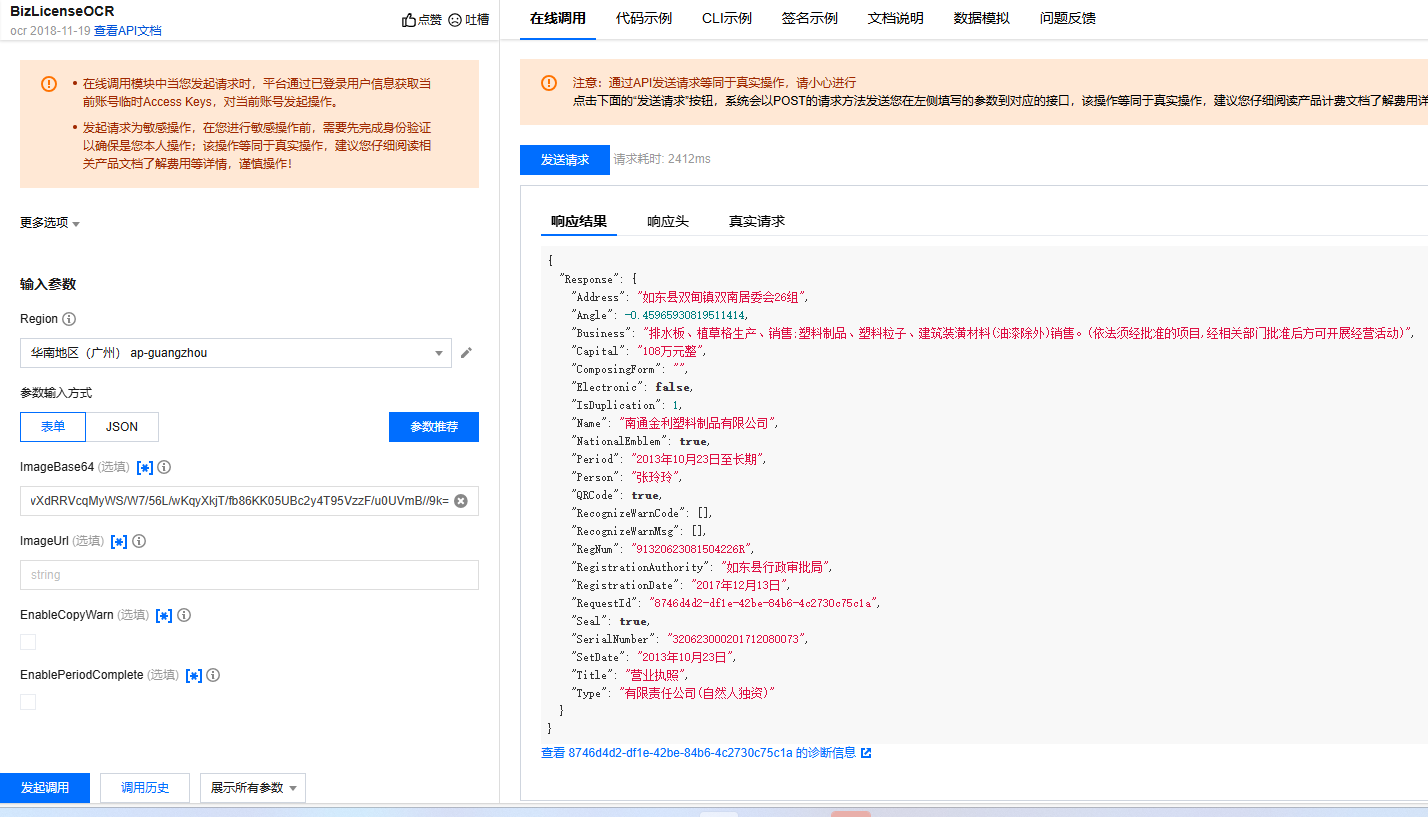
Task: Click the Period value 2013年10月23日至长期
Action: [x=698, y=459]
